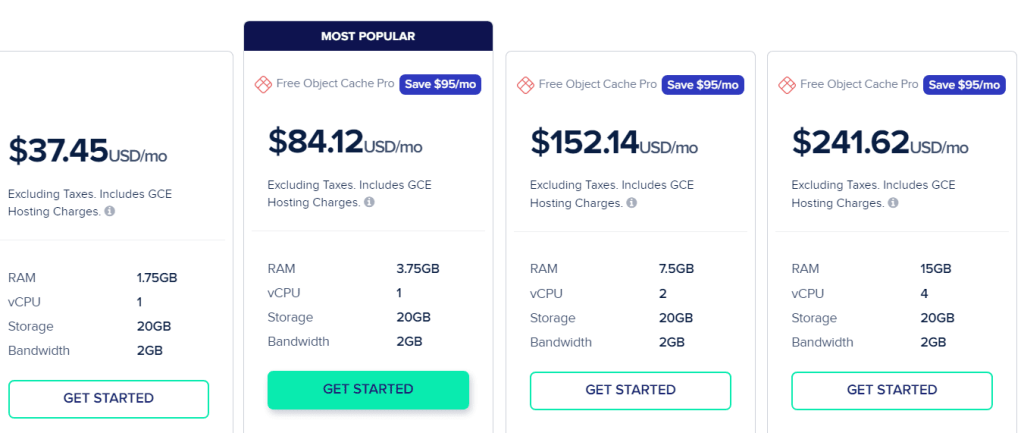
Task: Click Save $95/mo badge on $152.14 plan
Action: (x=703, y=84)
